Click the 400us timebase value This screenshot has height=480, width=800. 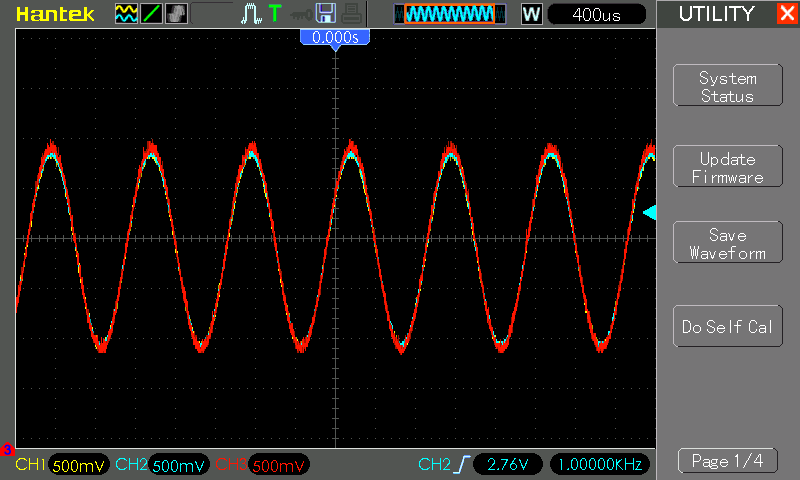point(596,14)
